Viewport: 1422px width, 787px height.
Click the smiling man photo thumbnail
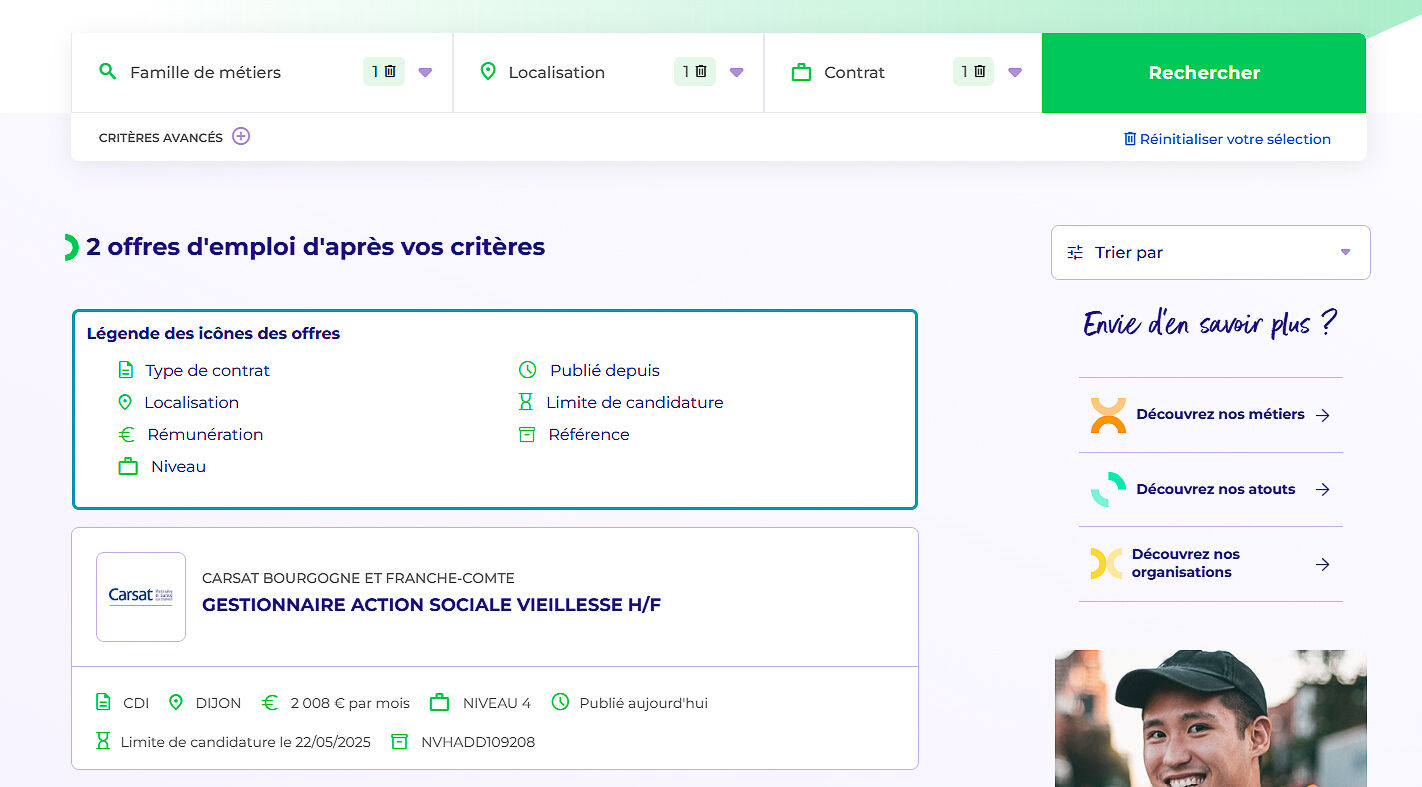point(1210,718)
